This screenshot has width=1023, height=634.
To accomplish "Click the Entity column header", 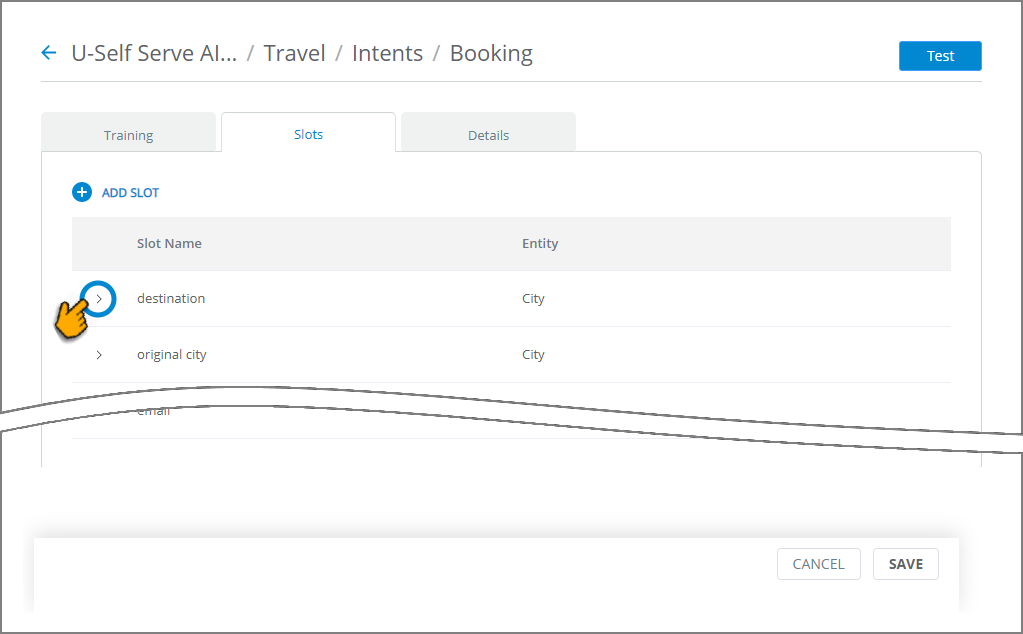I will pyautogui.click(x=540, y=243).
